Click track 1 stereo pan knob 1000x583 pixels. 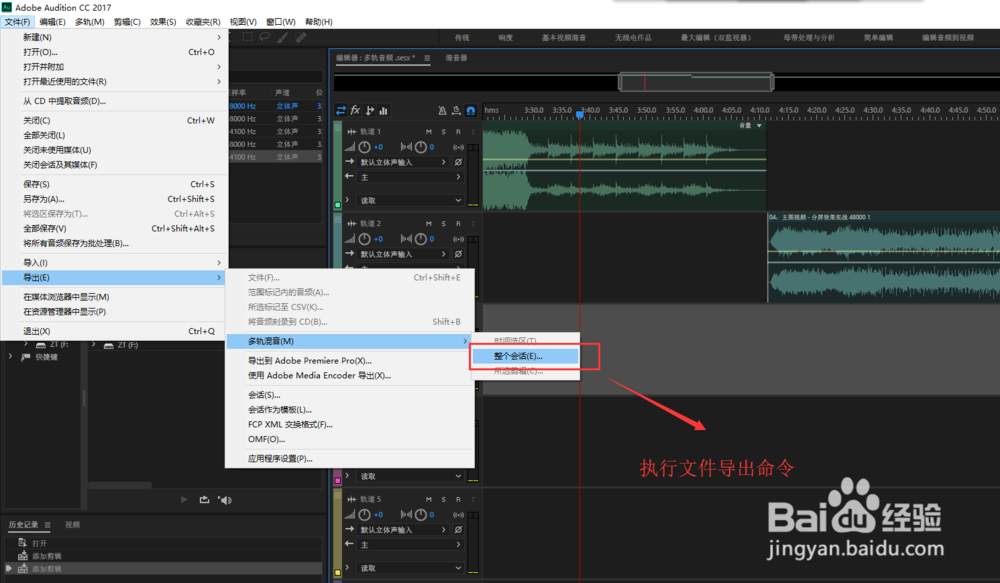pyautogui.click(x=420, y=147)
